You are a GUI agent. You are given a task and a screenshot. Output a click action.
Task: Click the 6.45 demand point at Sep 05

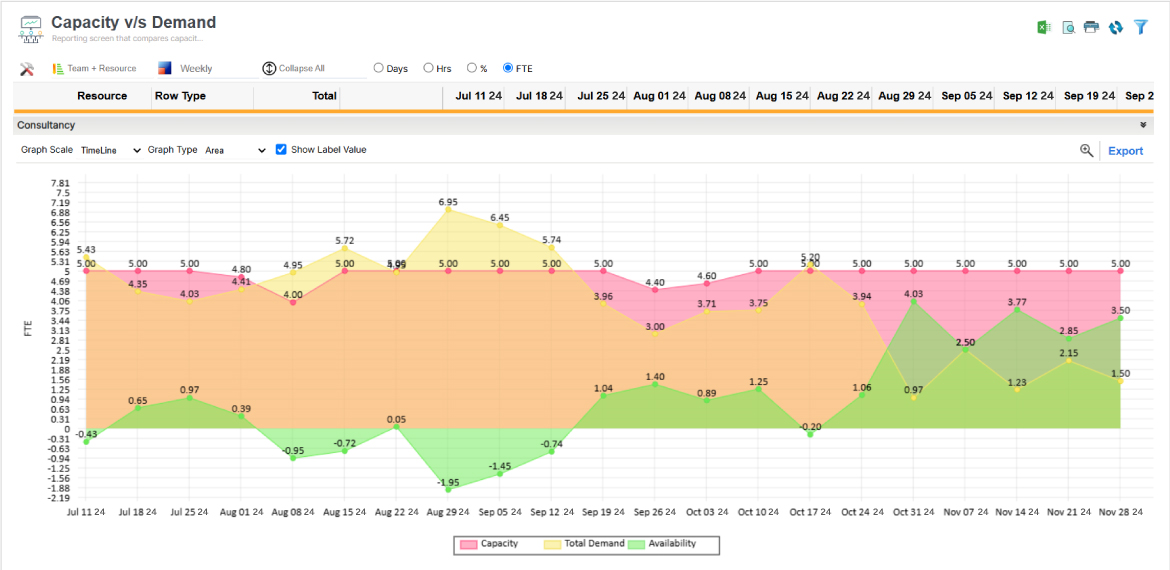click(x=500, y=225)
